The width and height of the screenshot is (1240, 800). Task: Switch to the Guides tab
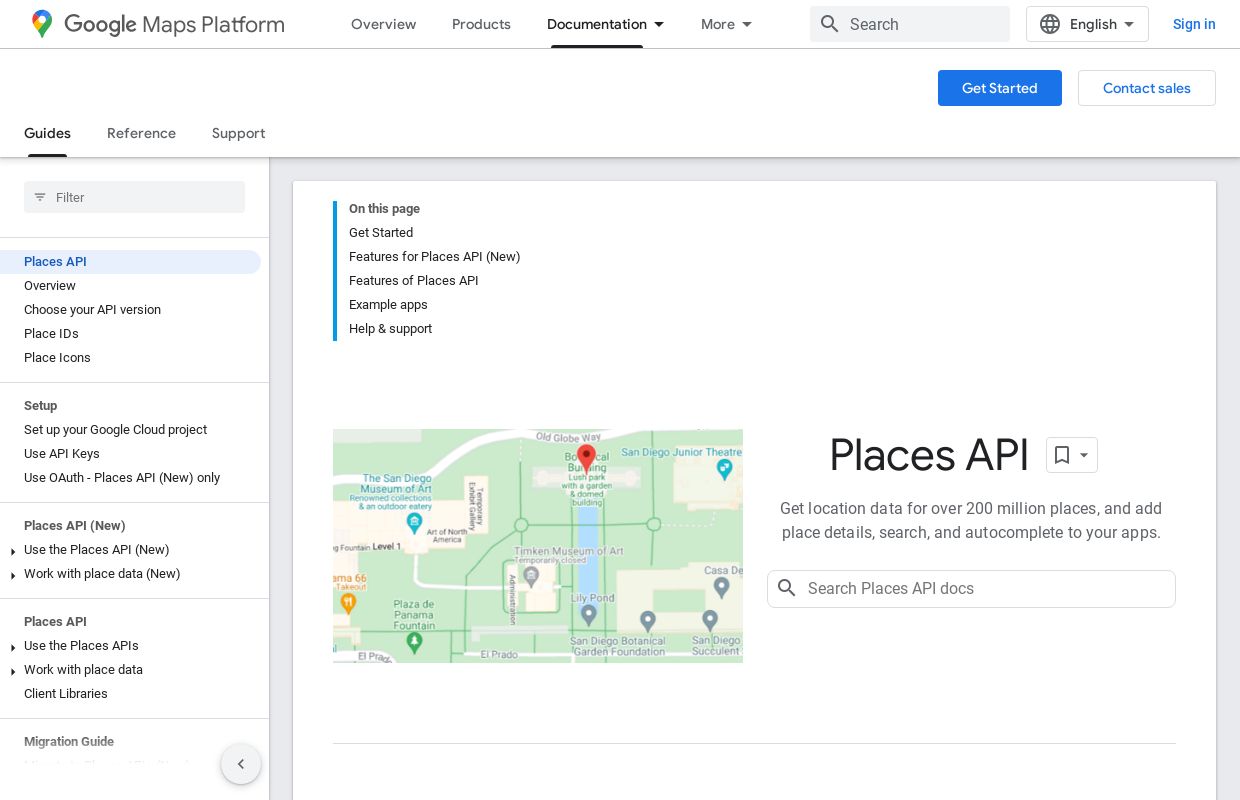click(47, 133)
